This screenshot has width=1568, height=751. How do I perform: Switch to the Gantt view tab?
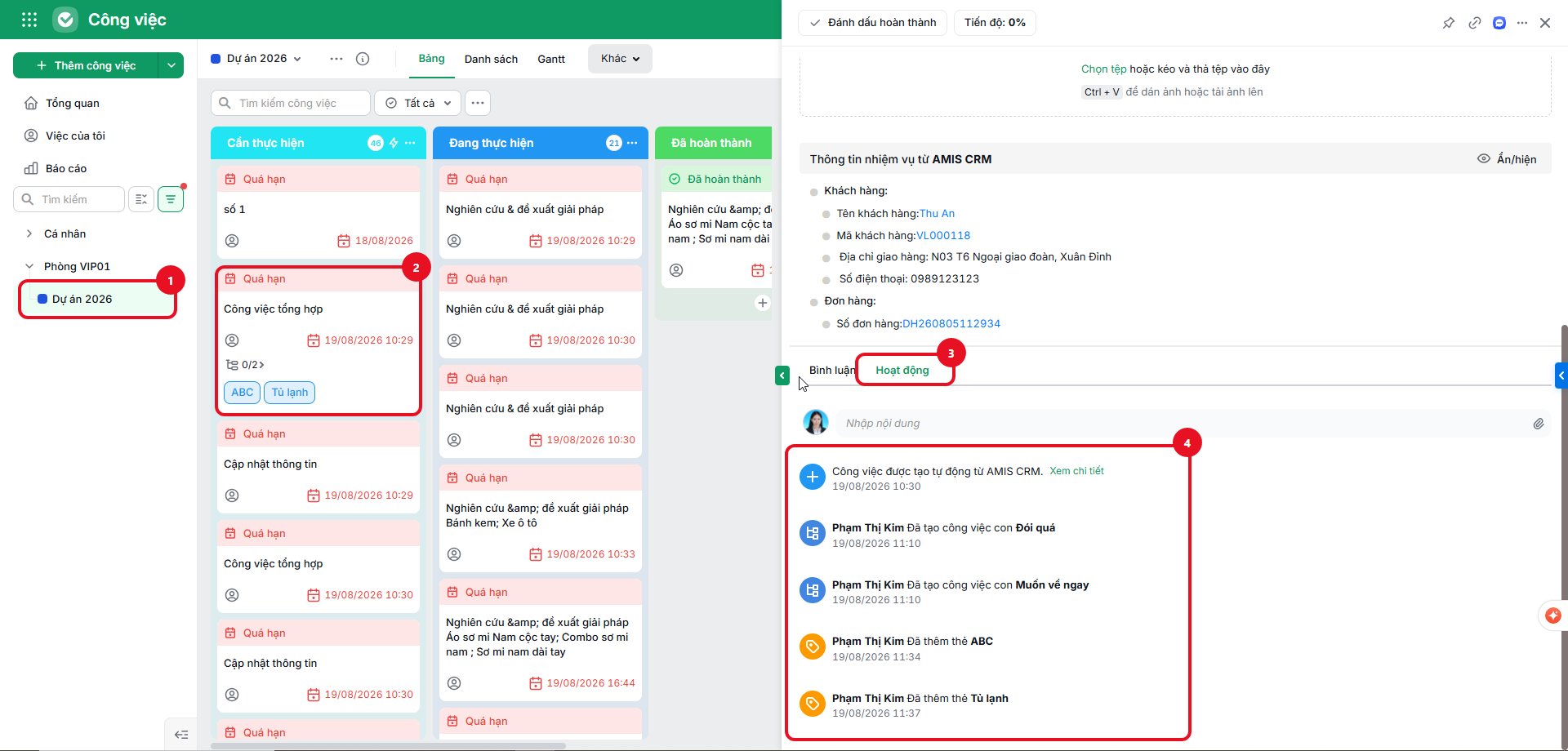551,59
